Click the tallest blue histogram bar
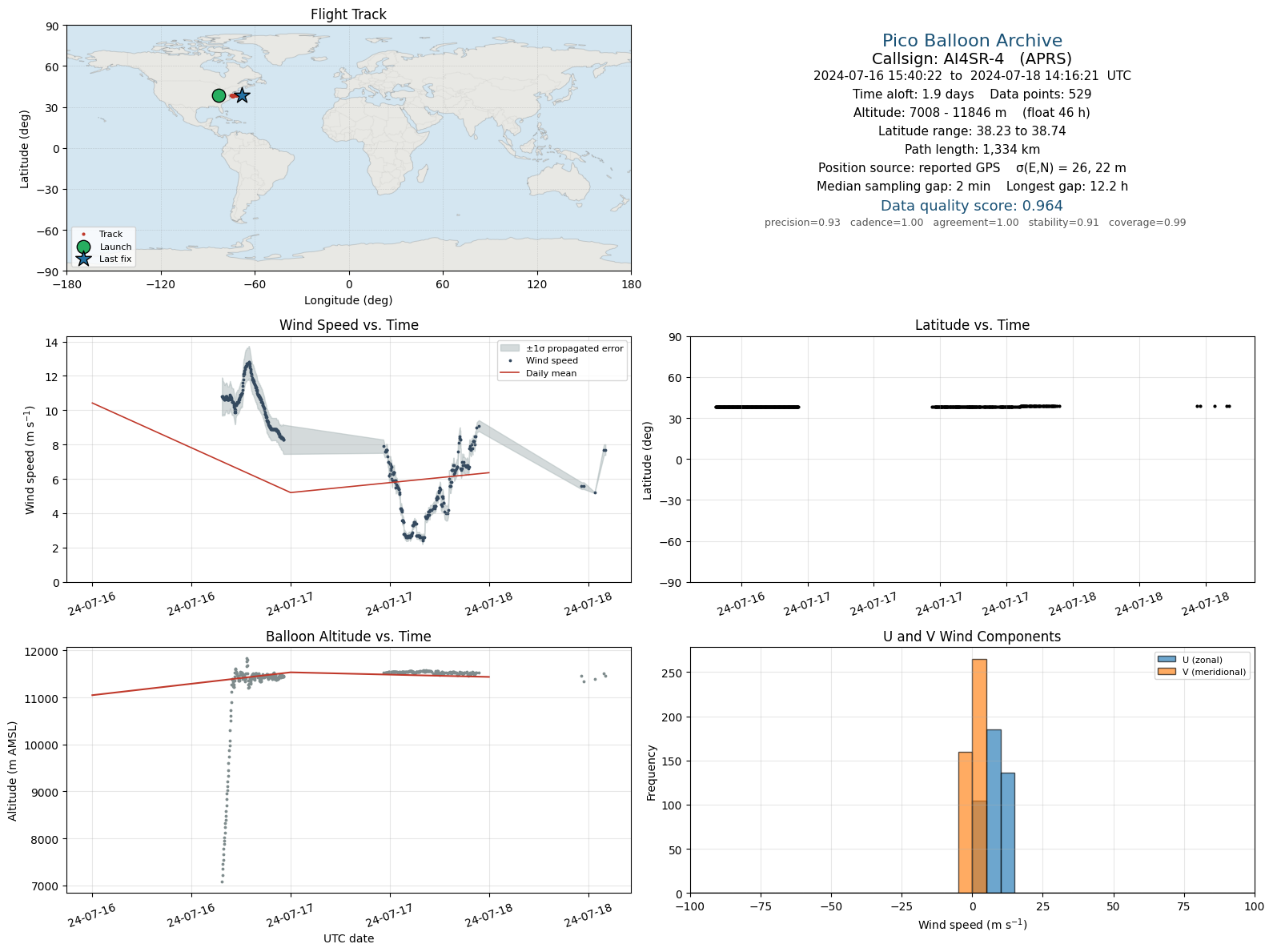The height and width of the screenshot is (952, 1273). tap(994, 811)
